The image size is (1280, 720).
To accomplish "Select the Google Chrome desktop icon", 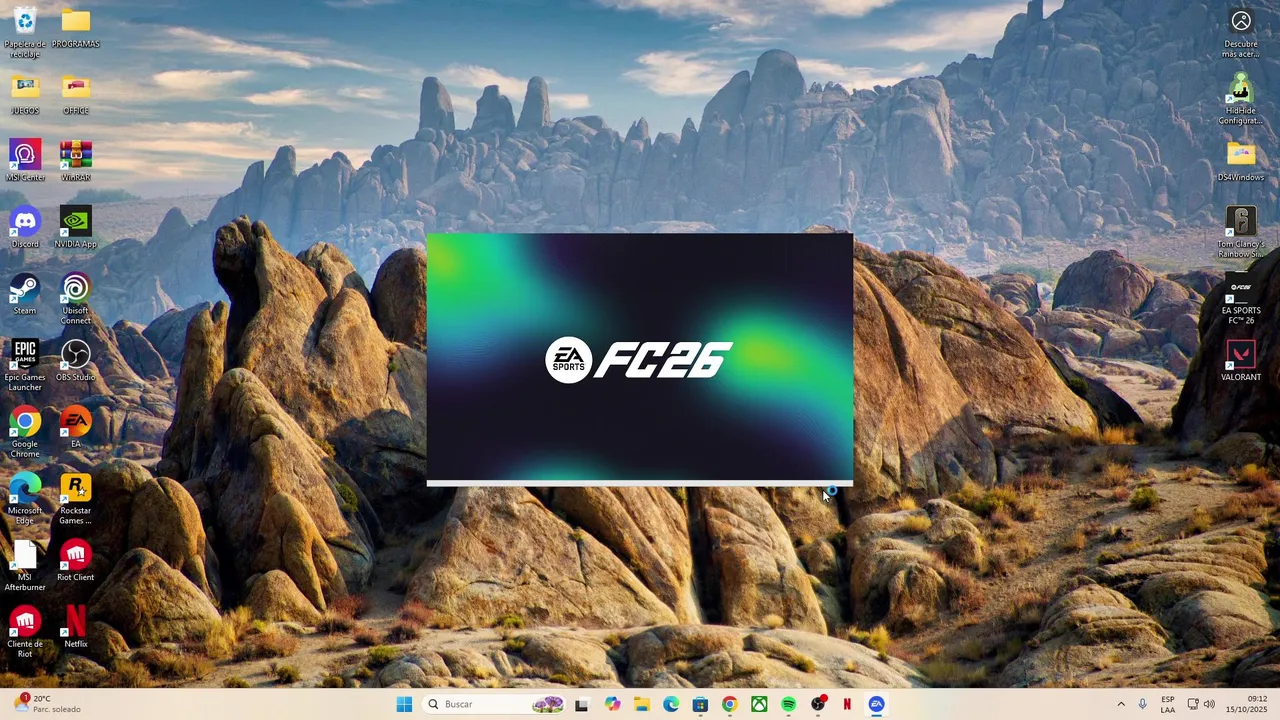I will [25, 432].
